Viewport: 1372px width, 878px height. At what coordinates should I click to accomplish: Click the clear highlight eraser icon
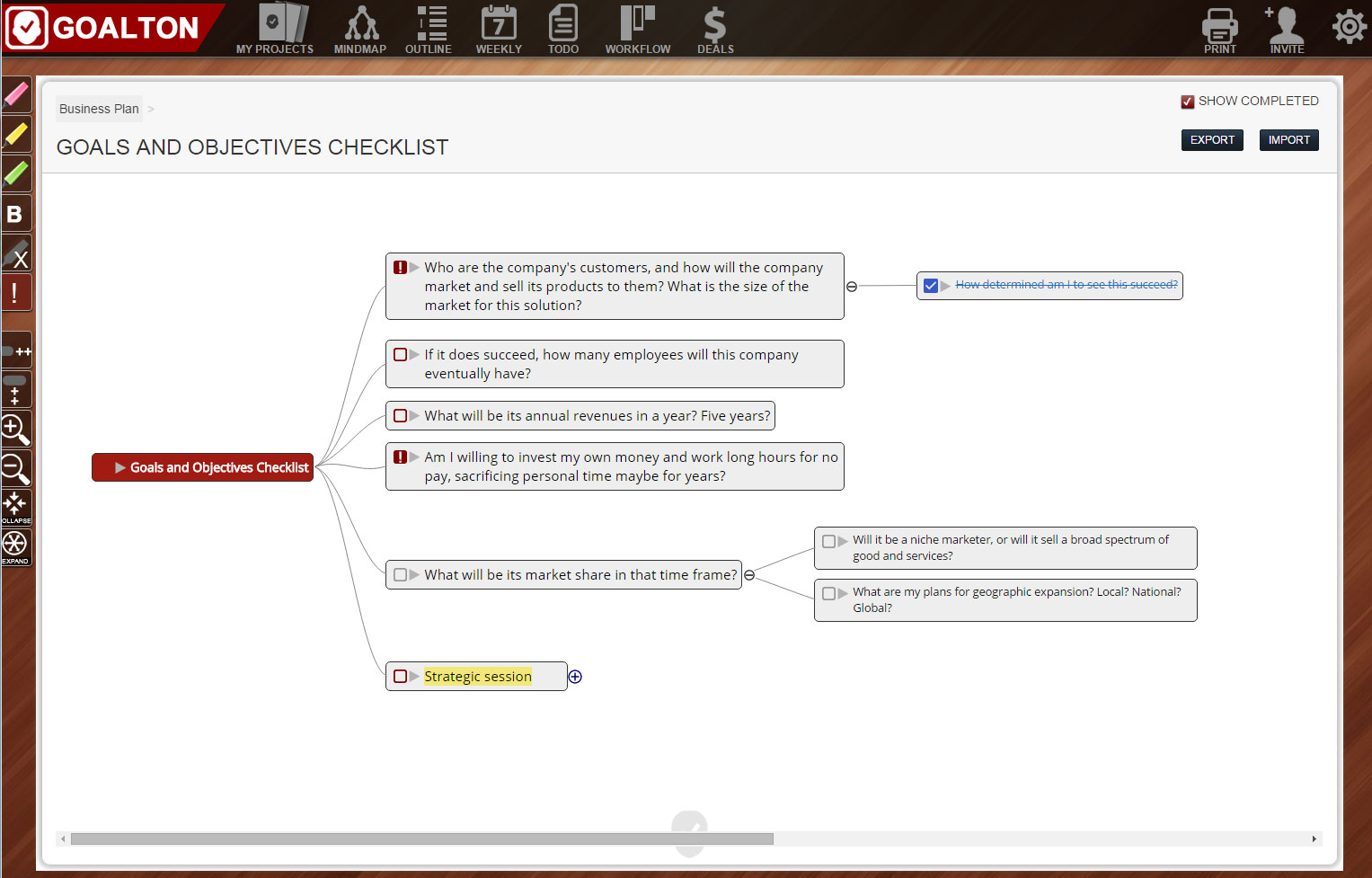point(16,253)
